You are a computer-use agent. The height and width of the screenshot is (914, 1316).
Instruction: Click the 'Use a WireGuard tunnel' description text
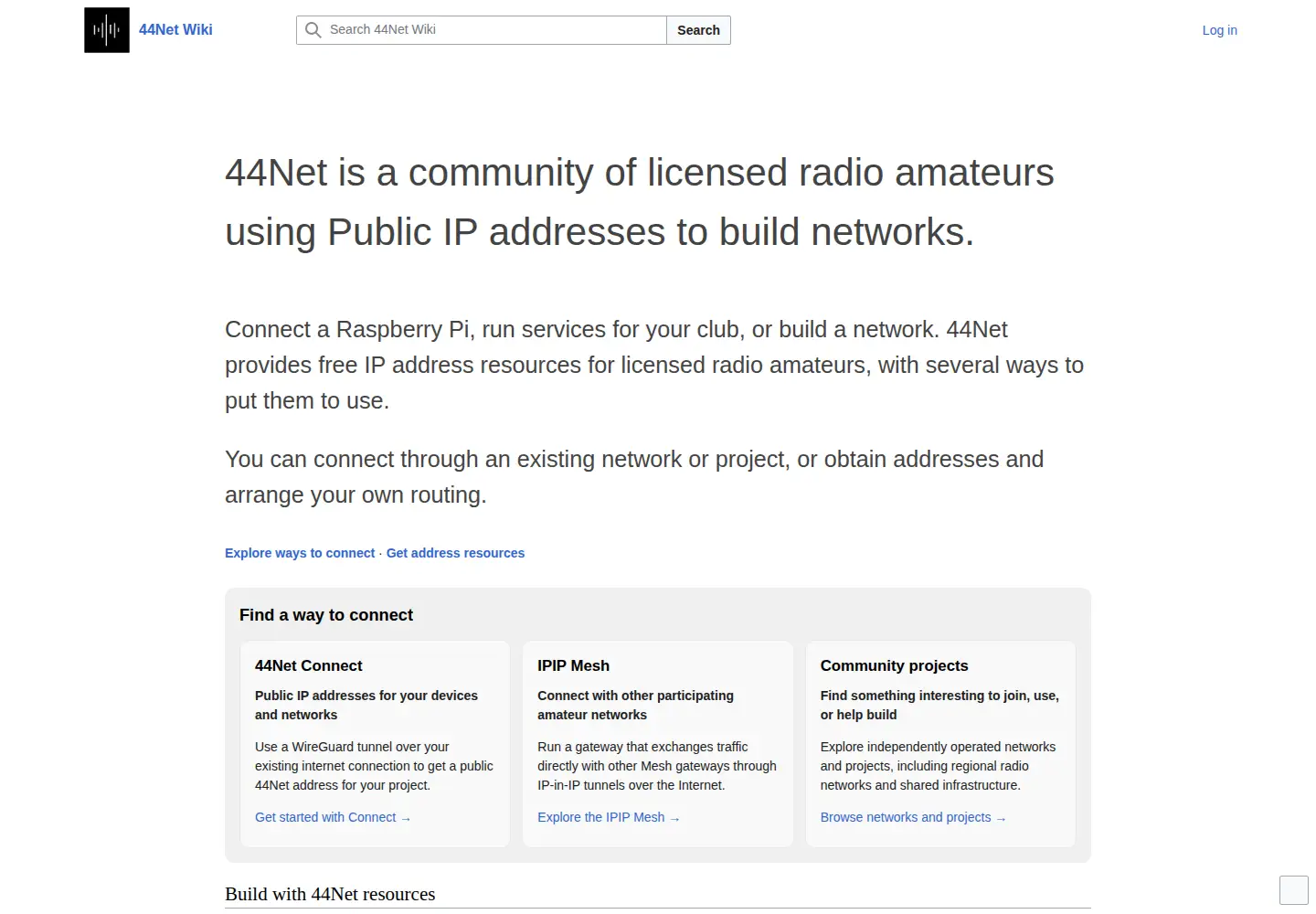[374, 766]
